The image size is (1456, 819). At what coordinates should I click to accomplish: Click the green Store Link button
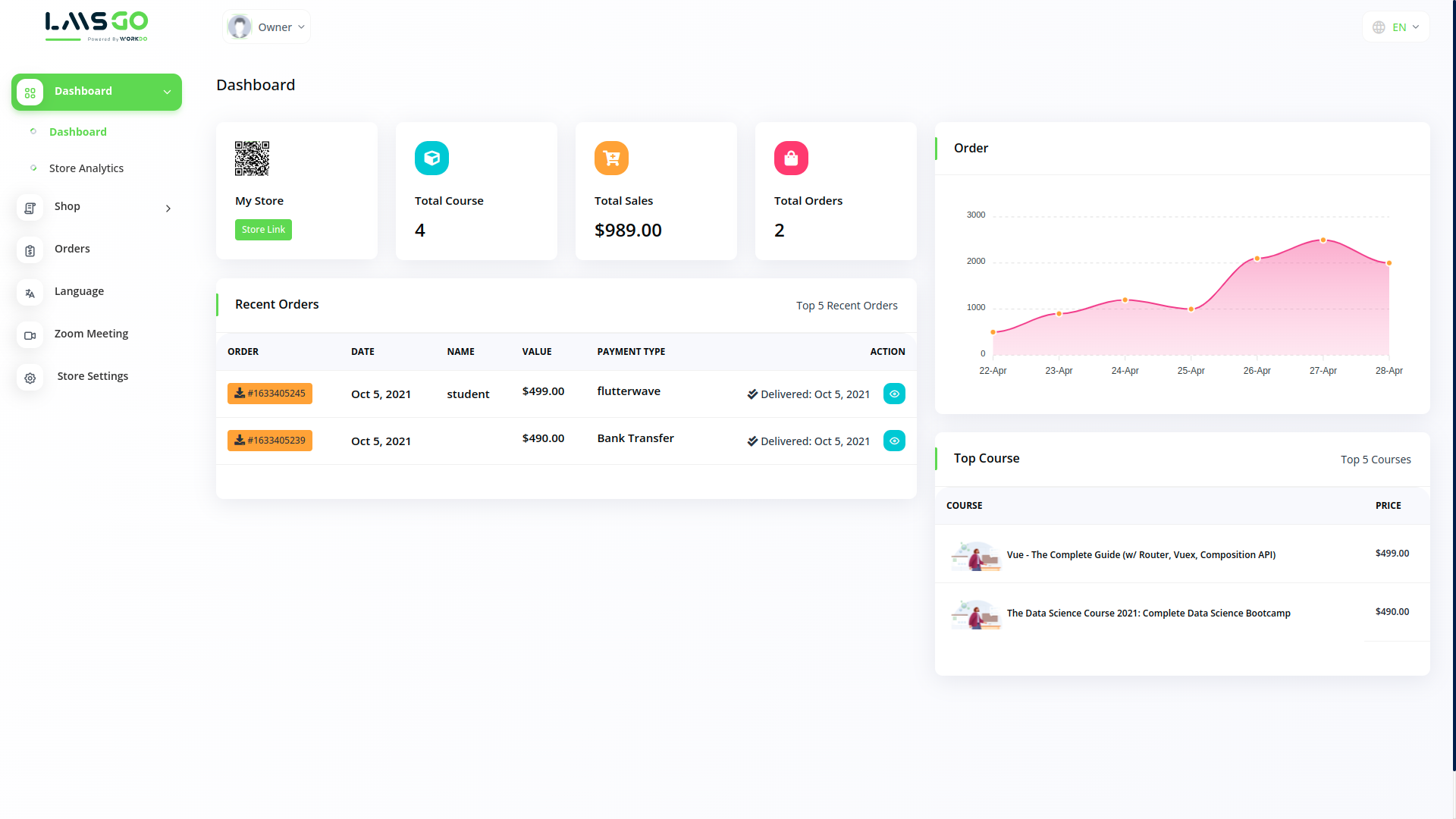263,230
